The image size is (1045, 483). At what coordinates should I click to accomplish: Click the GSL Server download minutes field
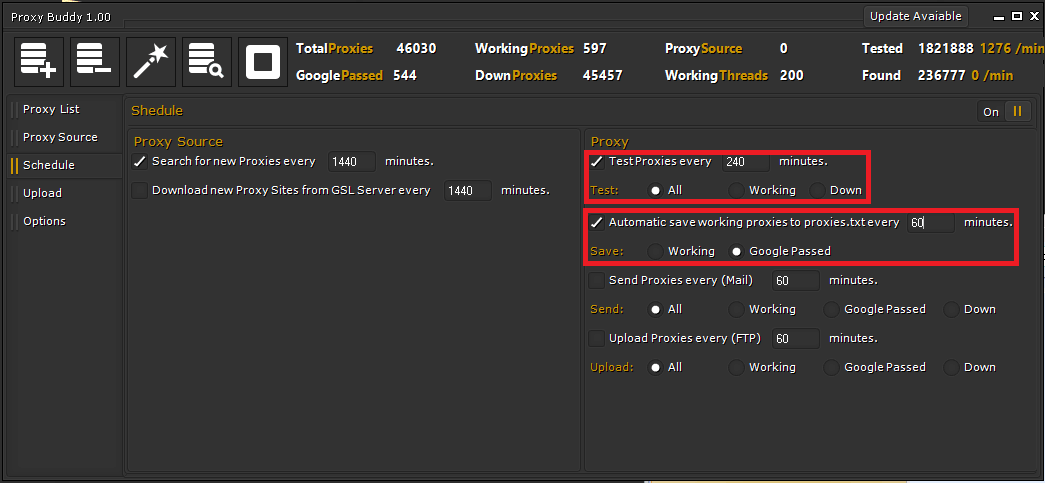coord(468,191)
